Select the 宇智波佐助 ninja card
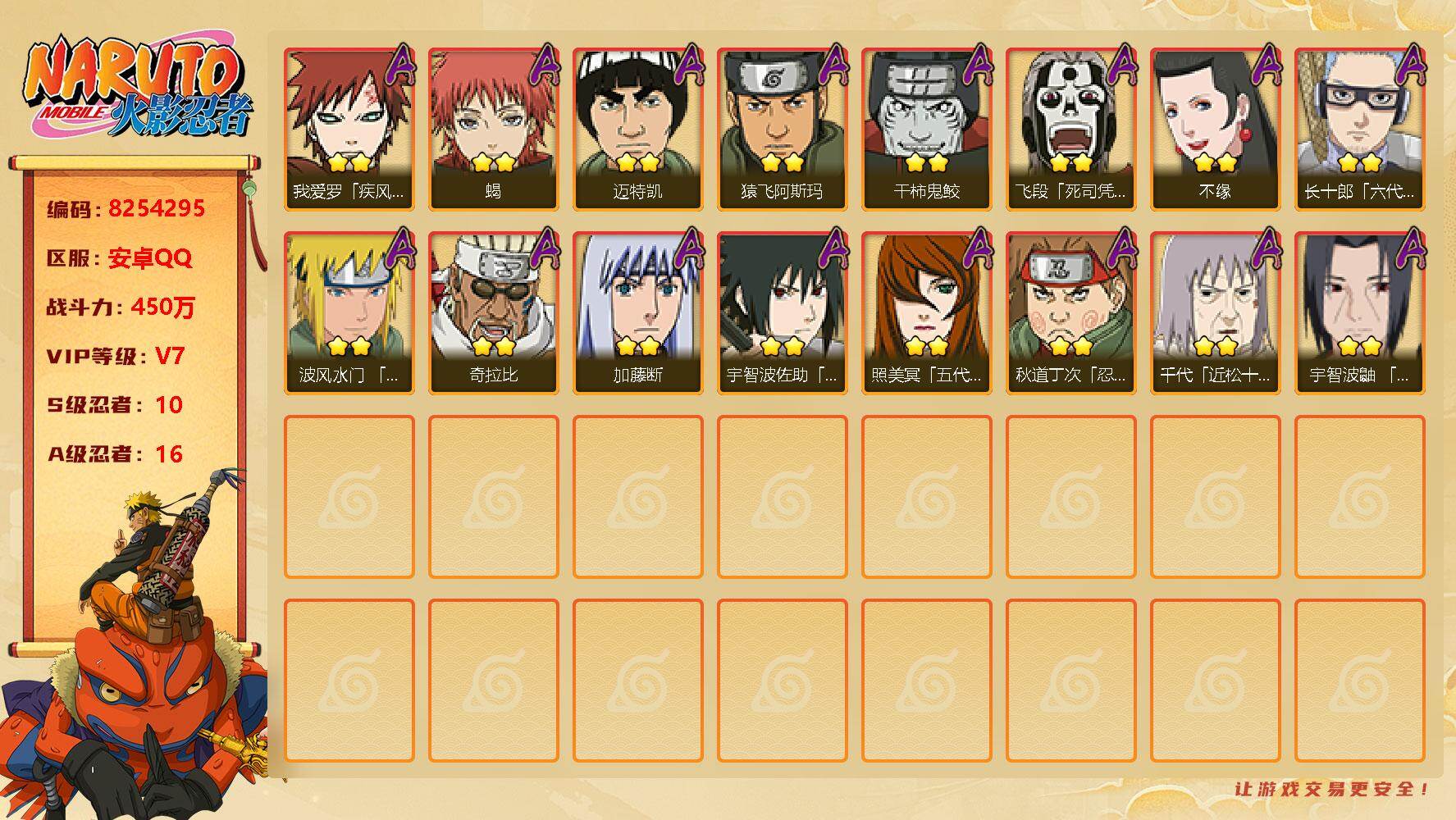 pyautogui.click(x=783, y=312)
